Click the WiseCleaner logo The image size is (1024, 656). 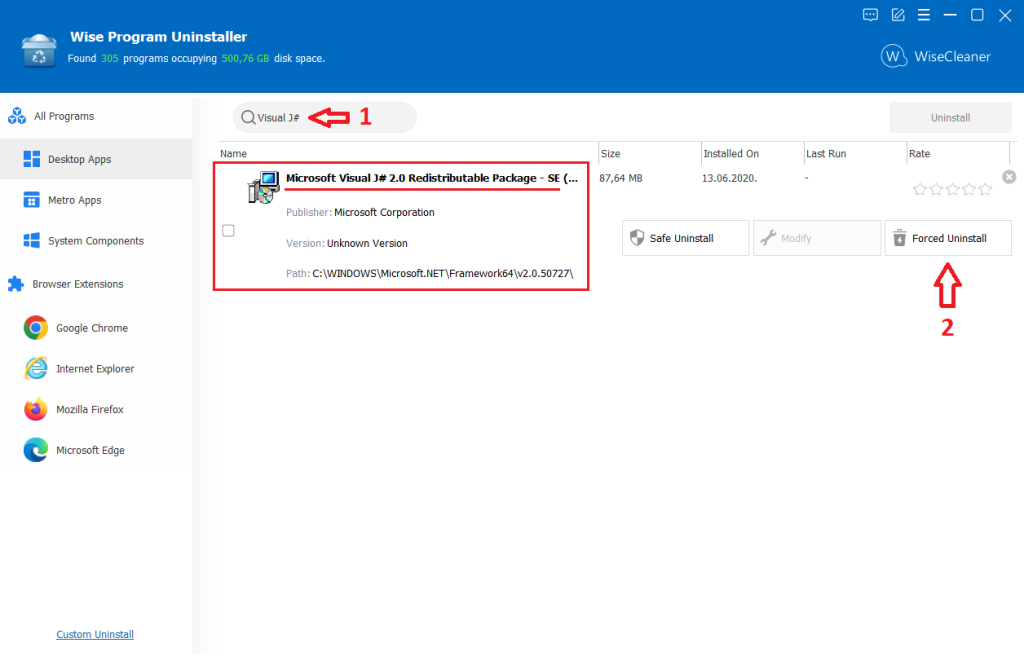[x=935, y=56]
